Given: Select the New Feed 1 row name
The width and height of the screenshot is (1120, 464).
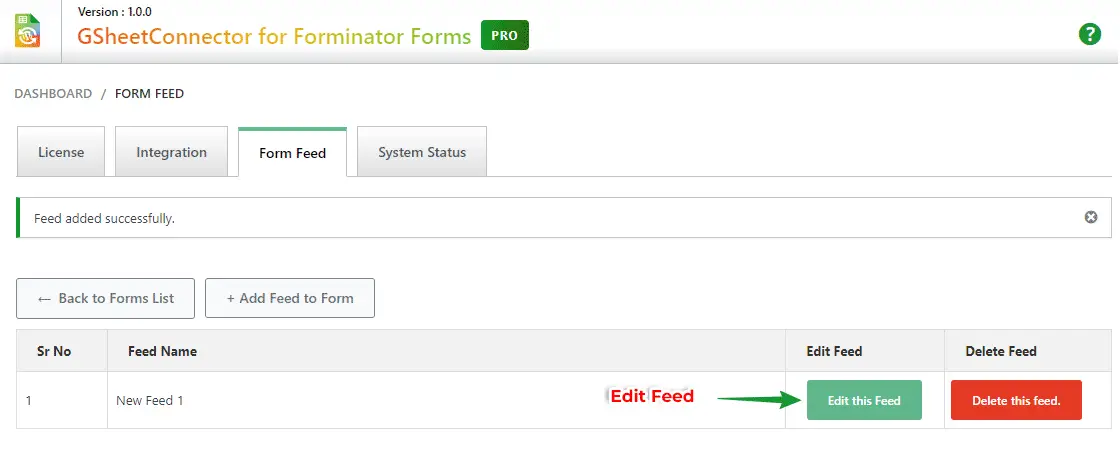Looking at the screenshot, I should (x=150, y=400).
